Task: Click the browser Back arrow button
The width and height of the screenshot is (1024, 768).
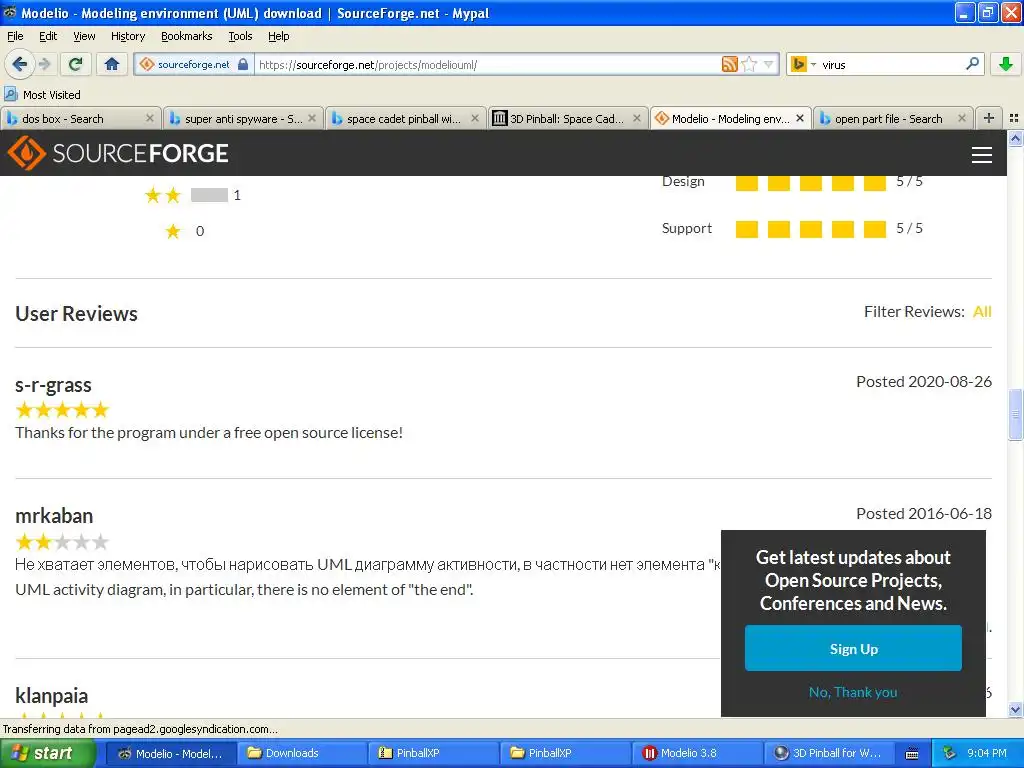Action: (x=19, y=64)
